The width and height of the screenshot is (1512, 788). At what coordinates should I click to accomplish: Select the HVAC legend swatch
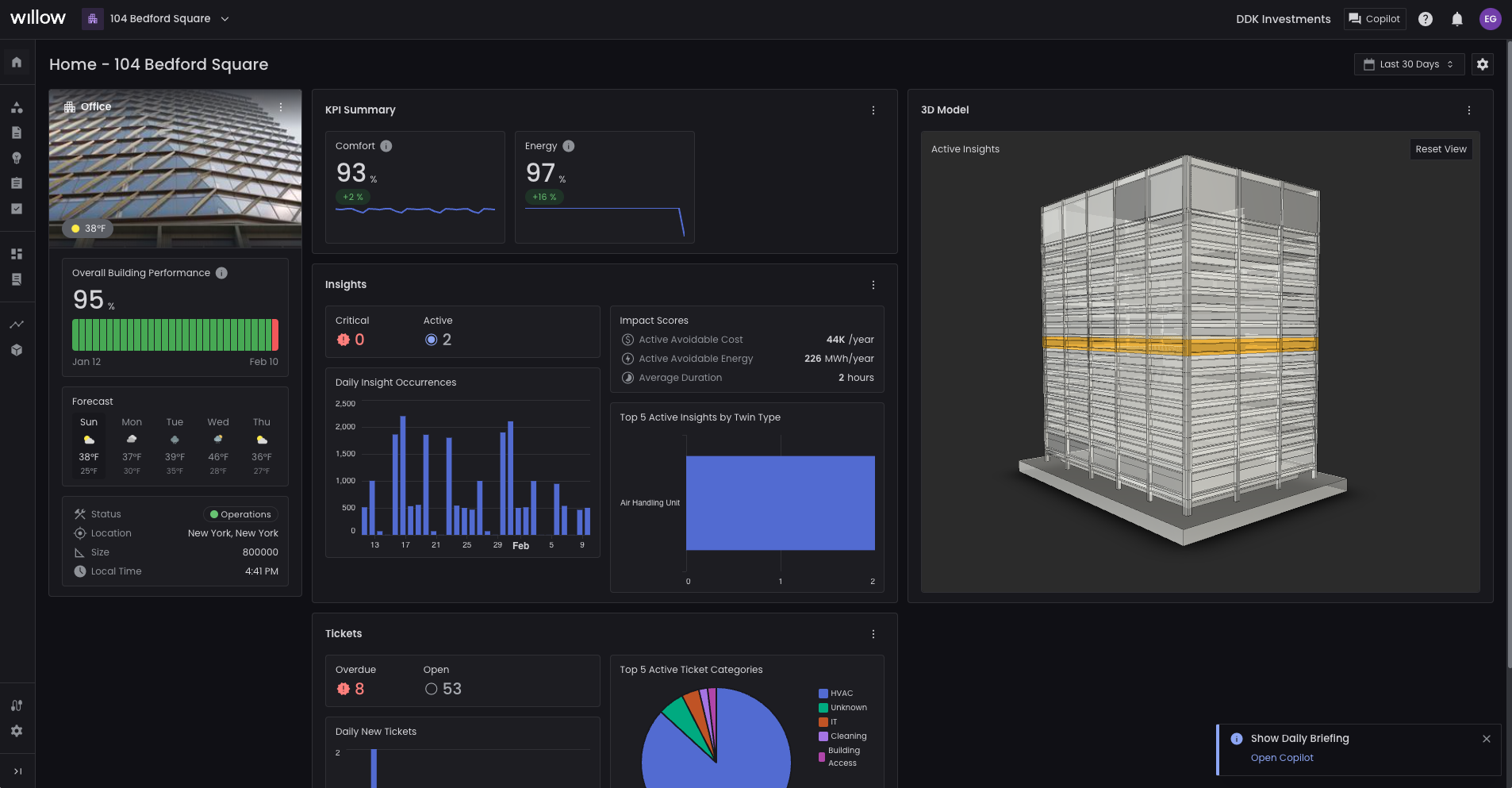pyautogui.click(x=823, y=694)
